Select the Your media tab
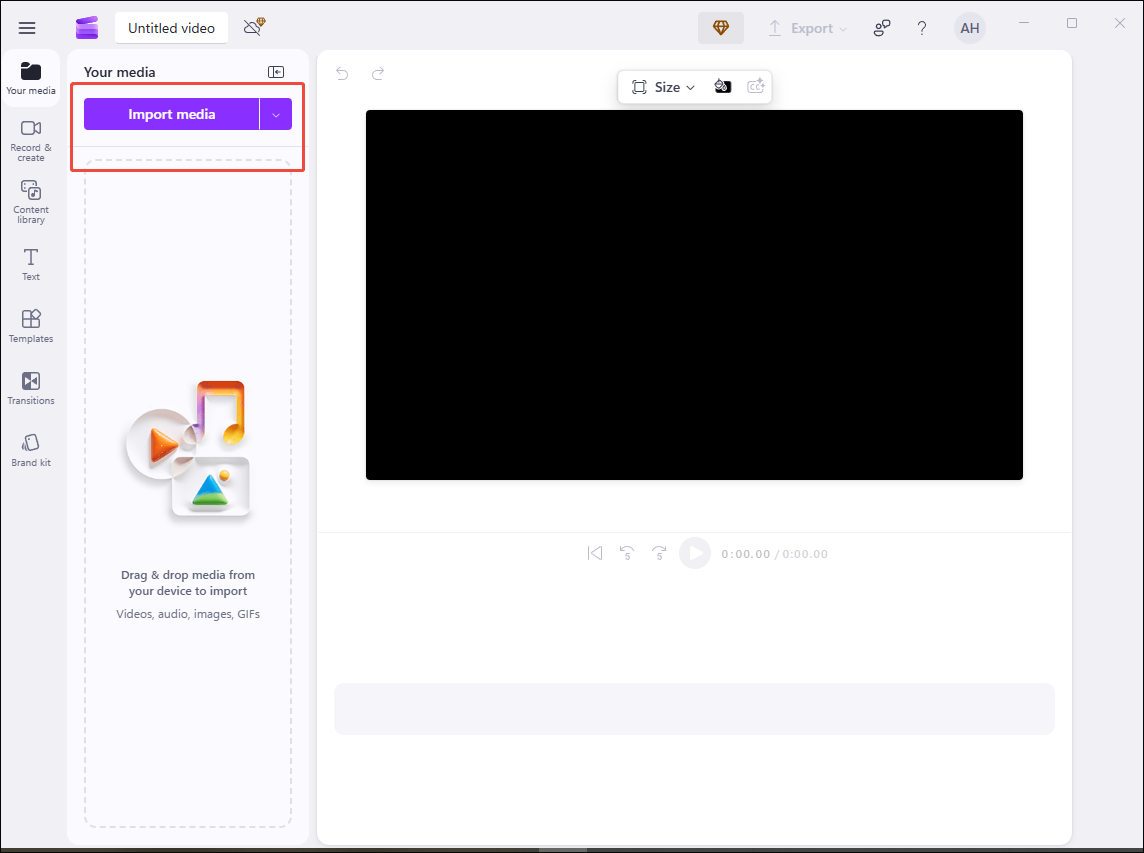 tap(30, 78)
